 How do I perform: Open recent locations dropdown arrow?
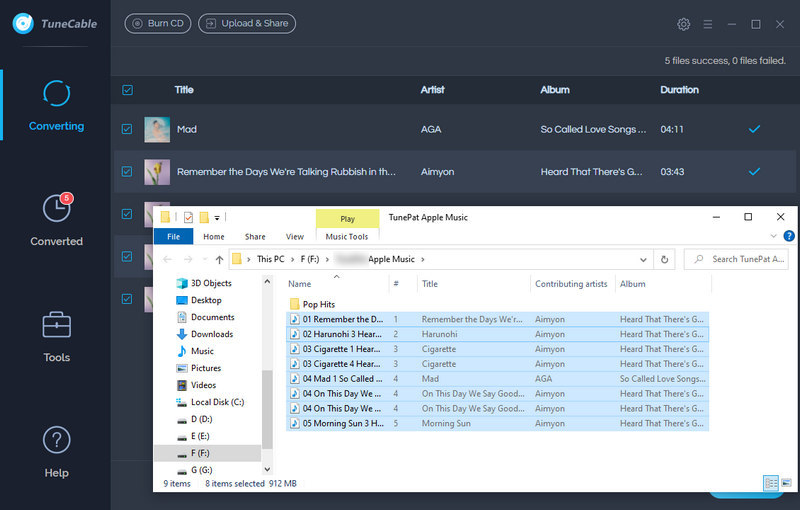(x=205, y=260)
